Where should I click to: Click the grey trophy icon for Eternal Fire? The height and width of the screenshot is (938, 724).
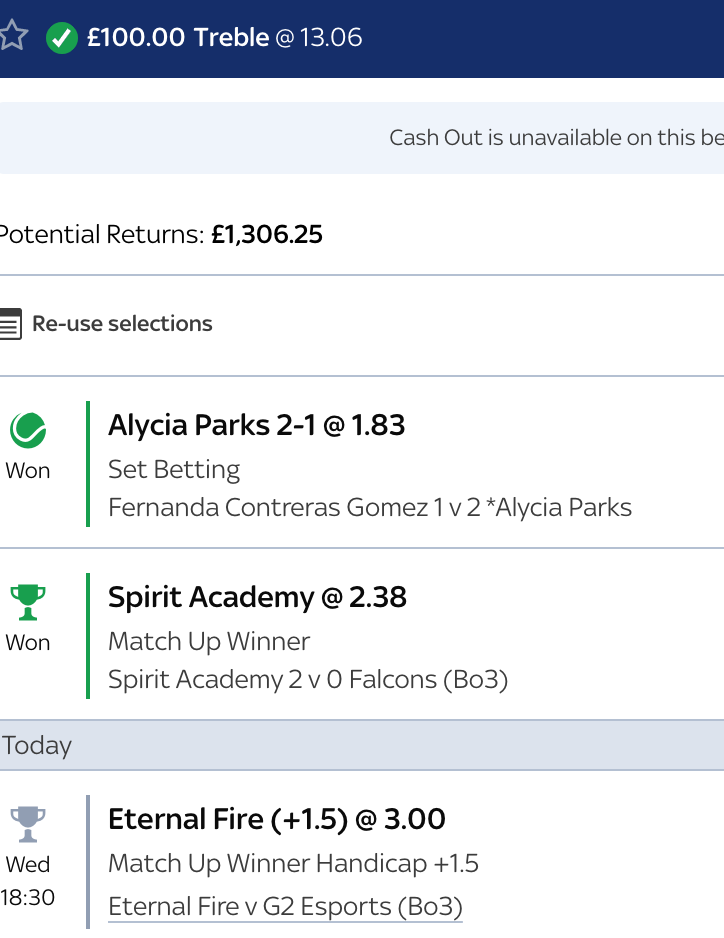click(28, 825)
